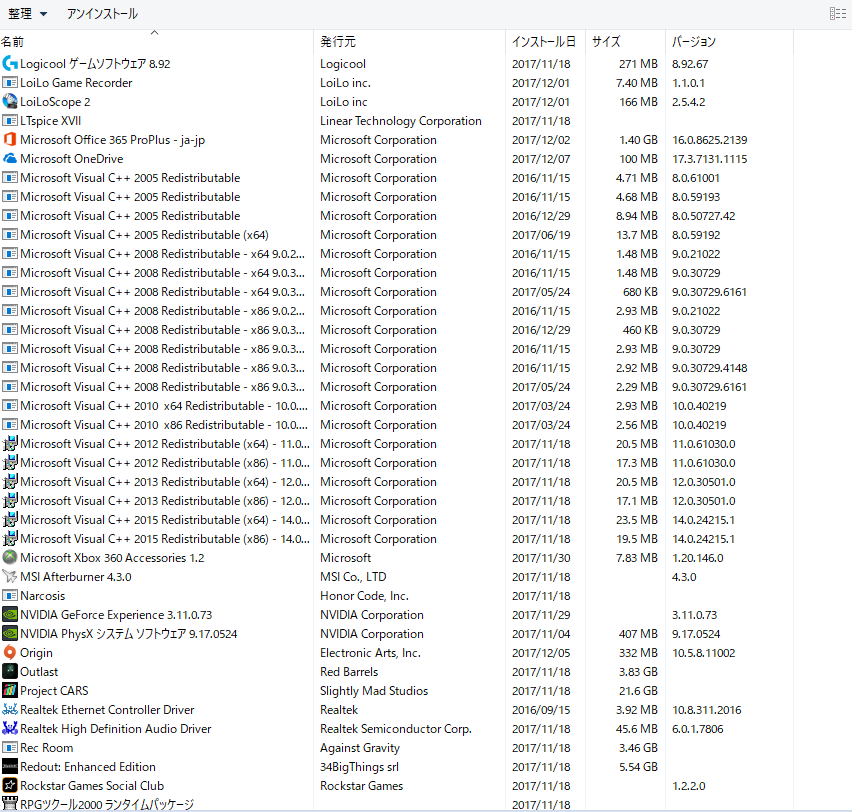Click publisher MSI Co., LTD
This screenshot has width=852, height=812.
pyautogui.click(x=353, y=577)
